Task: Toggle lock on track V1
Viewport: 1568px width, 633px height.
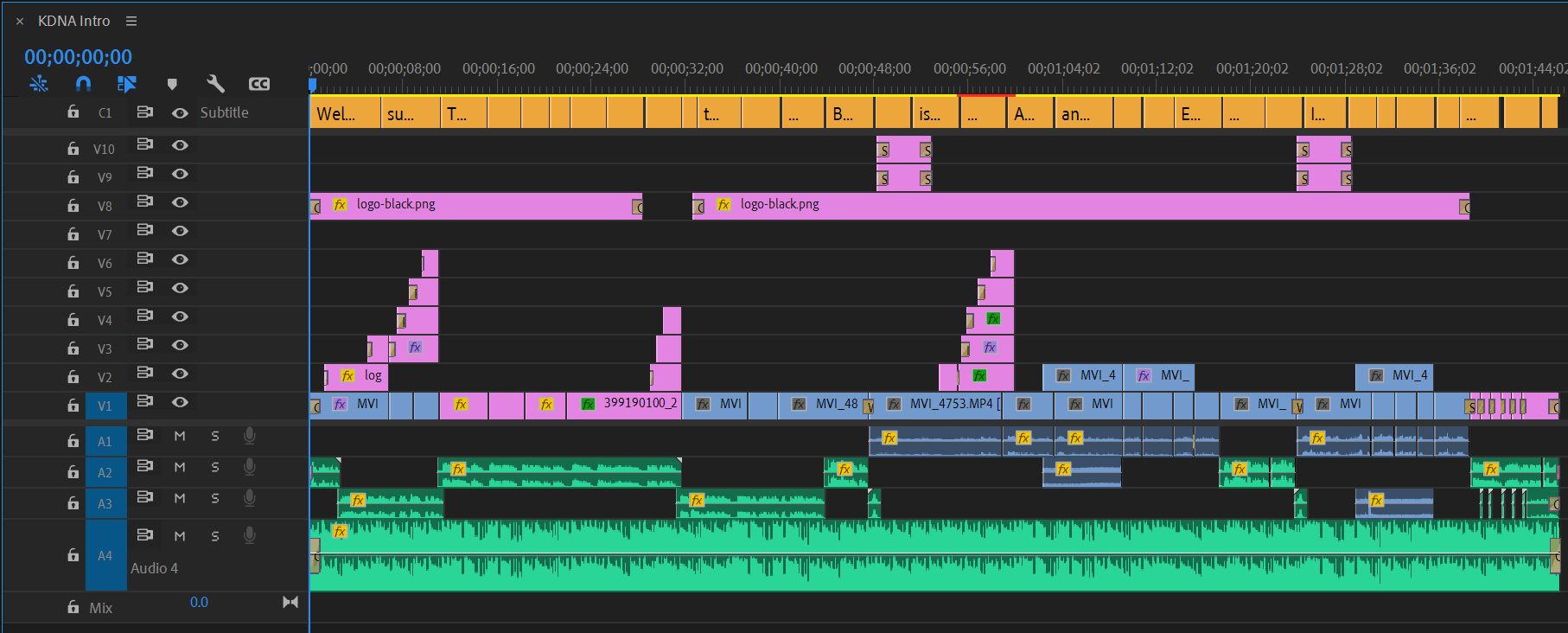Action: click(73, 406)
